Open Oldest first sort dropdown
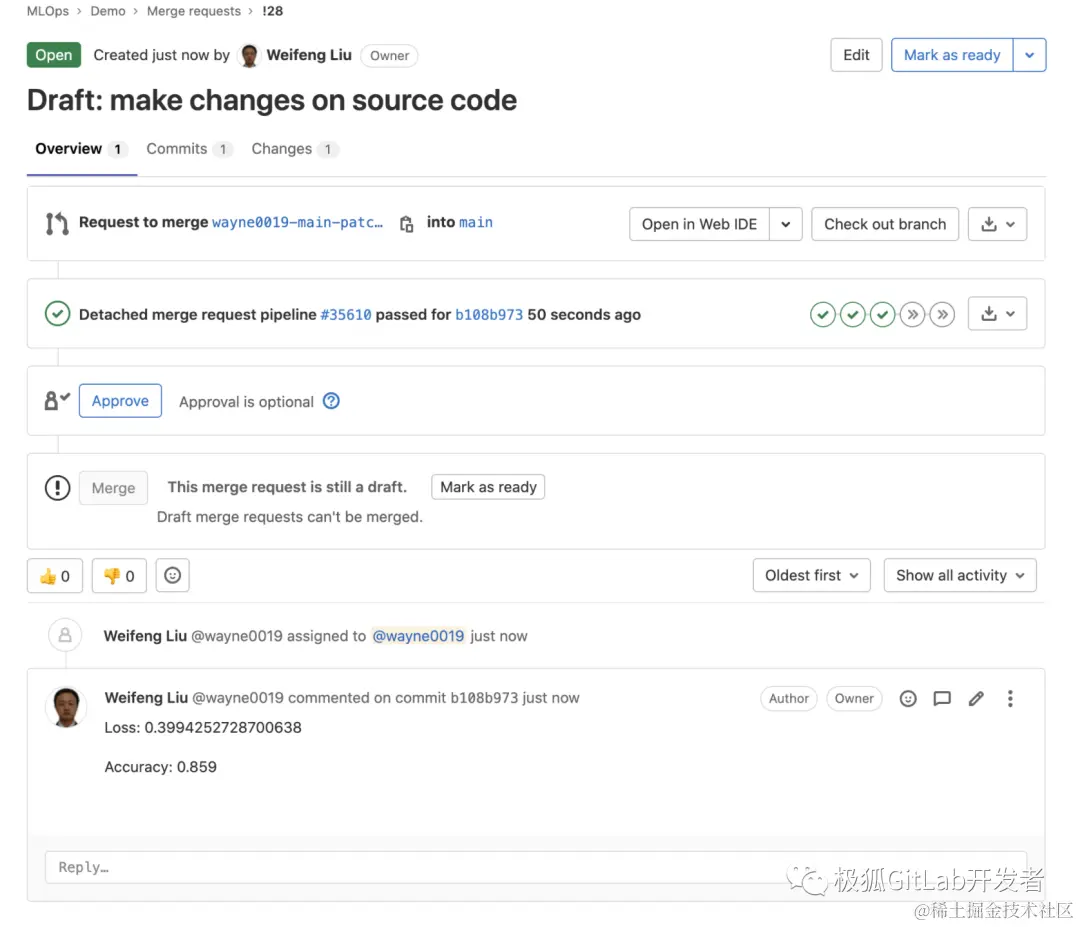 (811, 576)
